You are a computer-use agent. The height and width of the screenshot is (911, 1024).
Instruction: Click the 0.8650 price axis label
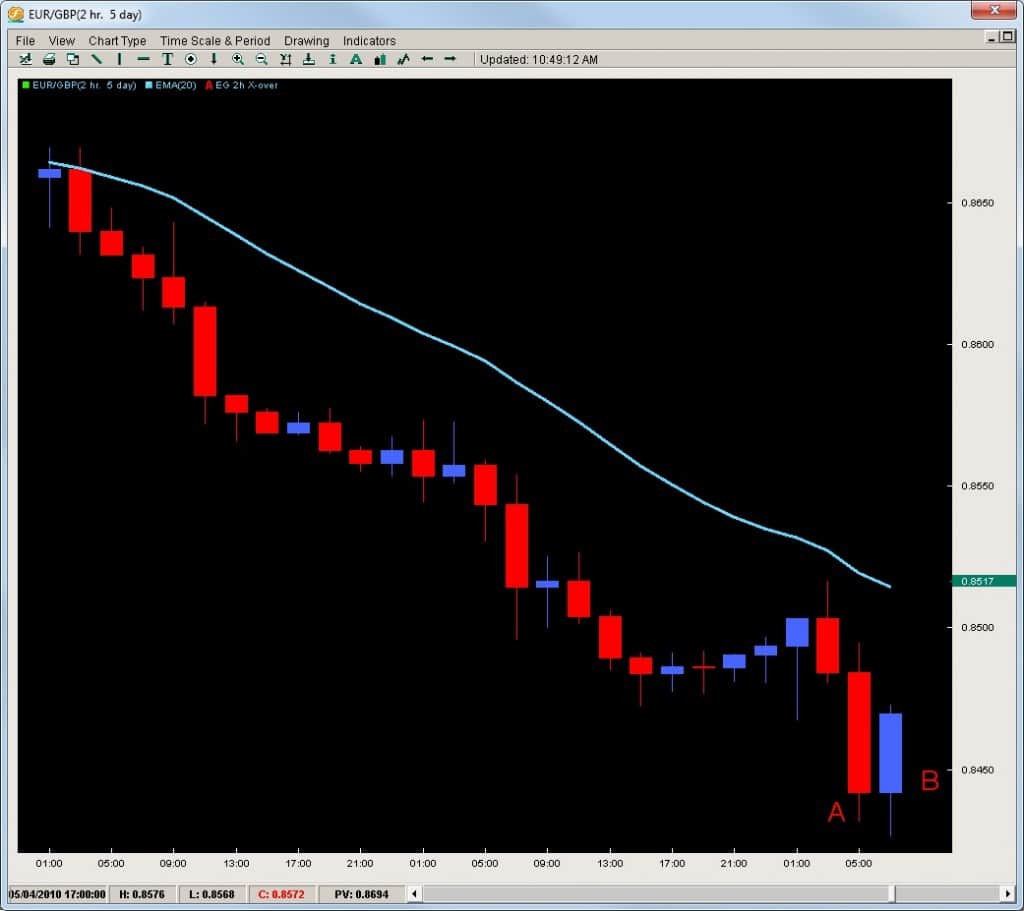978,203
